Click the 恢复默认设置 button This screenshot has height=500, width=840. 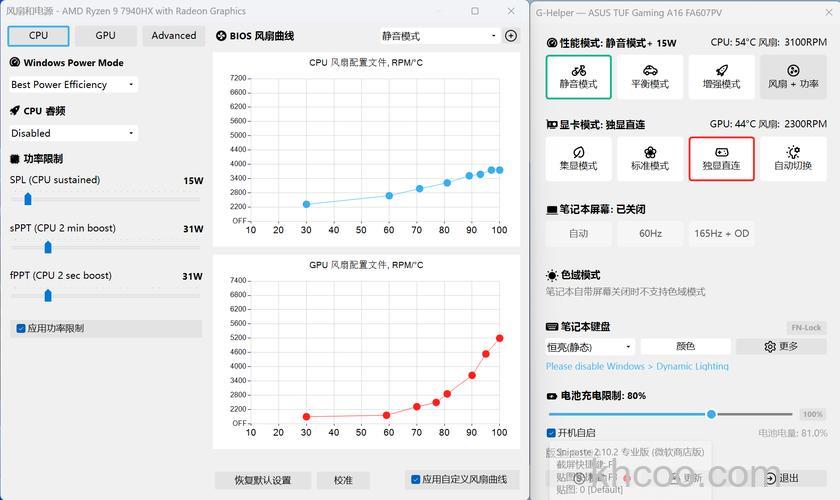pos(263,480)
